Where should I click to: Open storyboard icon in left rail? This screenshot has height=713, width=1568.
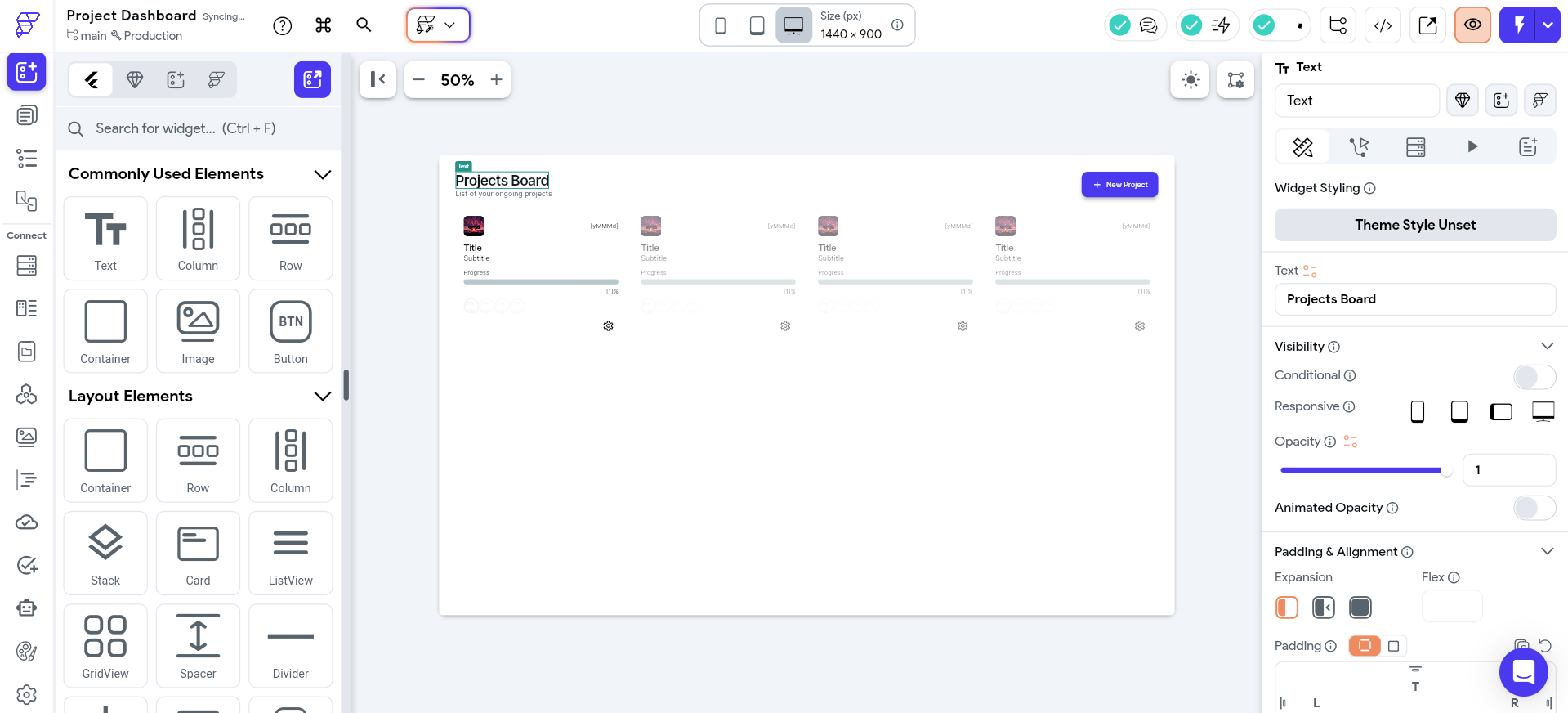[x=26, y=200]
